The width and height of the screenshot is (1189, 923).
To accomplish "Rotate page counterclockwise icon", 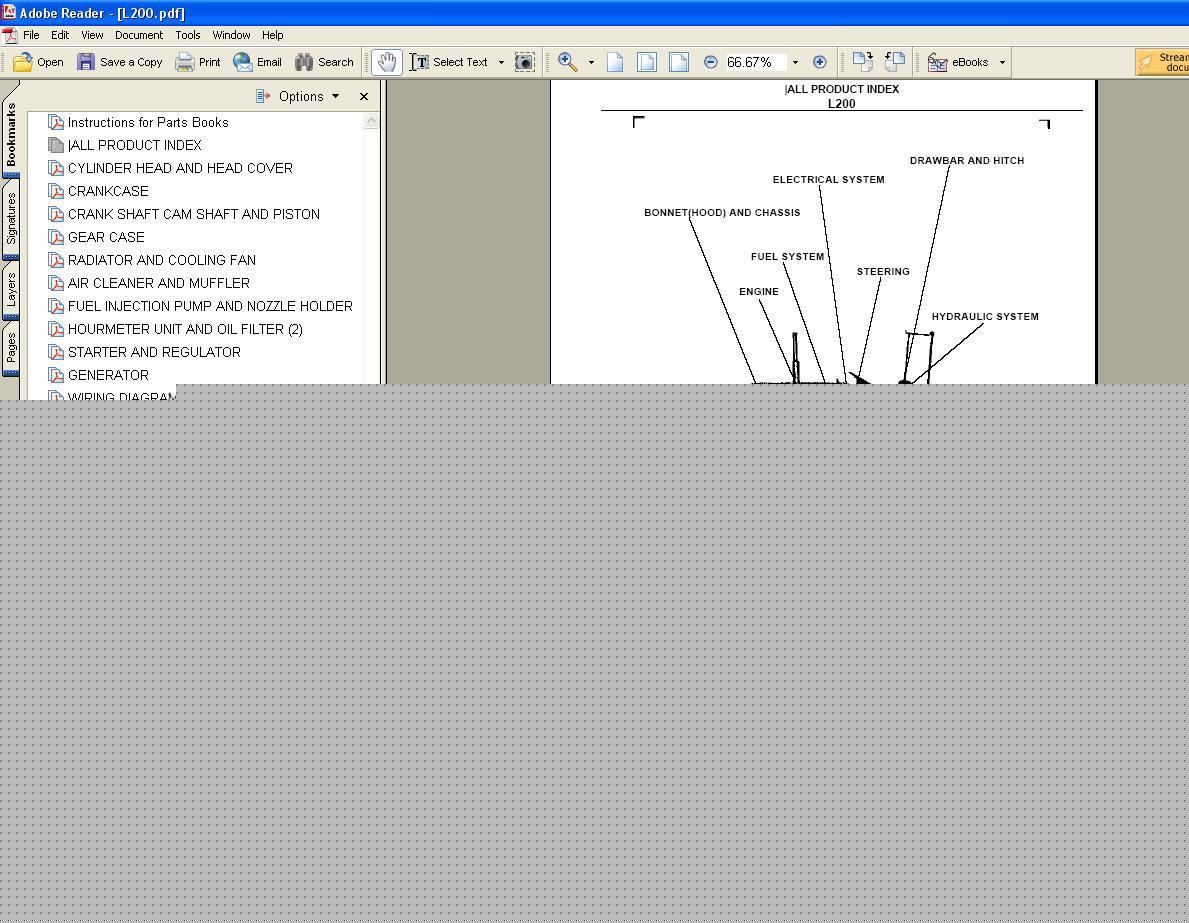I will pos(895,62).
